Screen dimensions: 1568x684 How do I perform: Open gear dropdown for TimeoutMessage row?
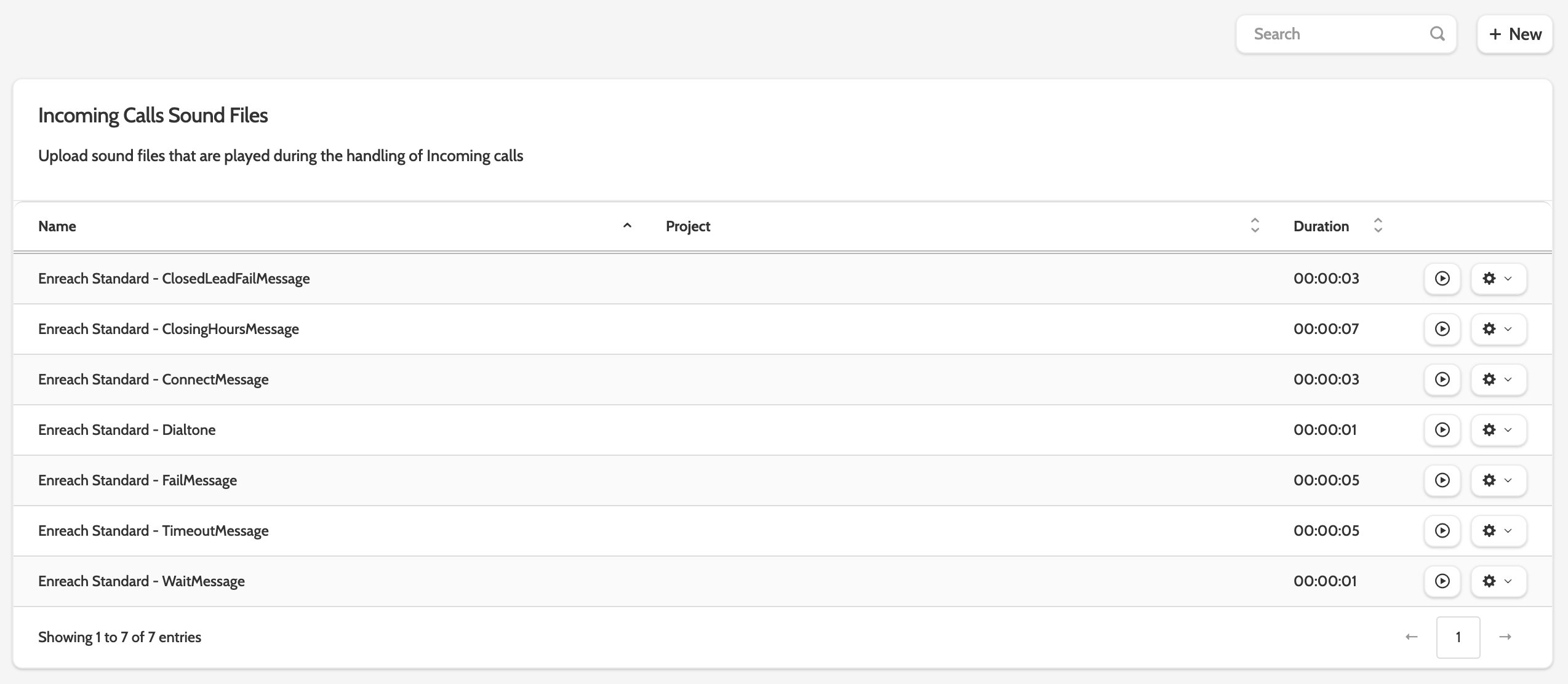point(1498,531)
